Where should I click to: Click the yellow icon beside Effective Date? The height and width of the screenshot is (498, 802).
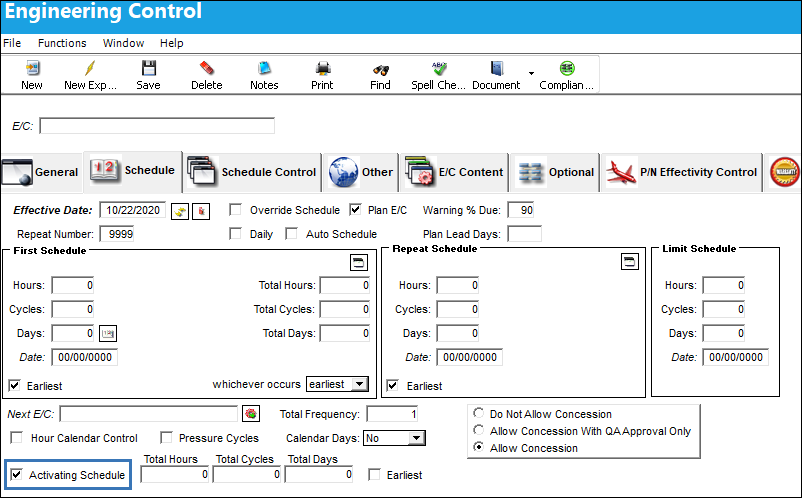(x=180, y=211)
